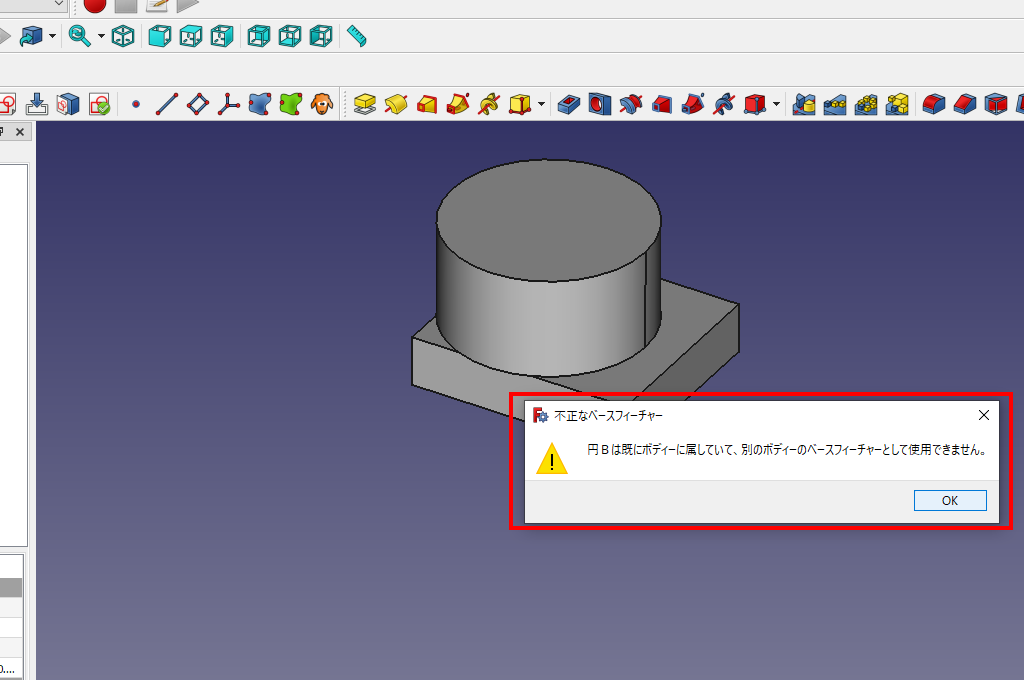Select the Pocket tool
1024x680 pixels.
coord(569,104)
